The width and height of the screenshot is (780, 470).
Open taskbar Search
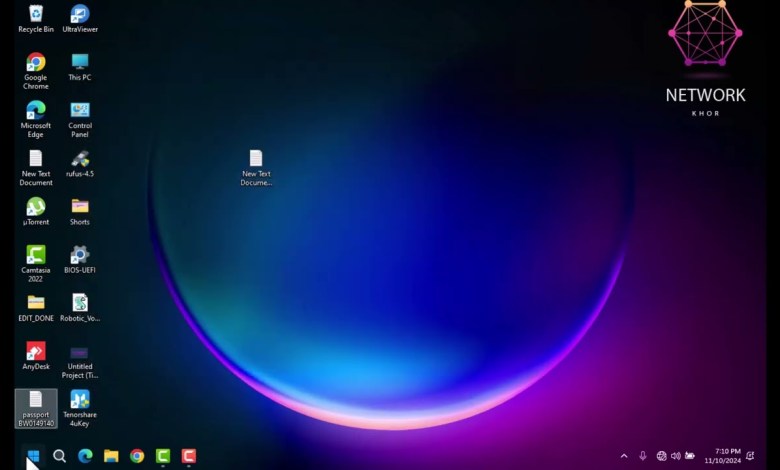(59, 456)
